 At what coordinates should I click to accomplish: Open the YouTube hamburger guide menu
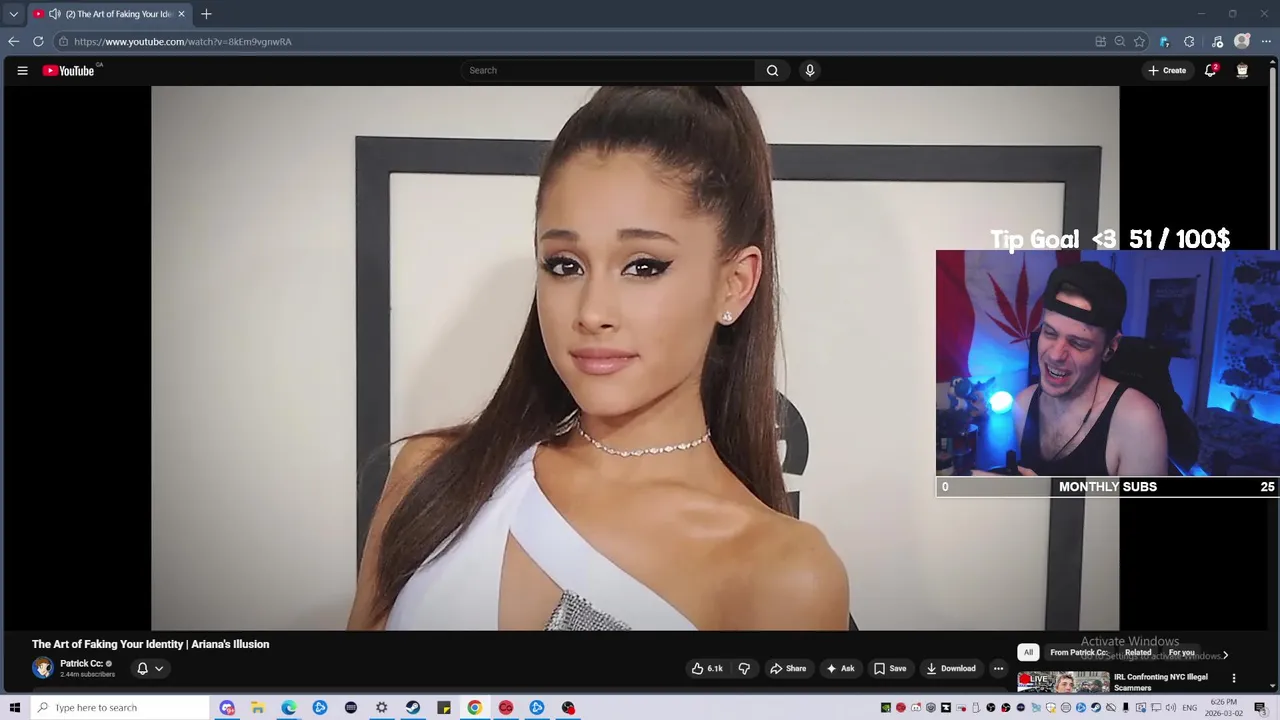pos(22,71)
